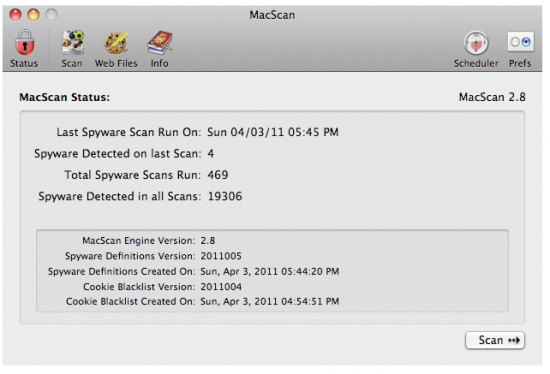Open Web Files cookie icon

click(116, 42)
